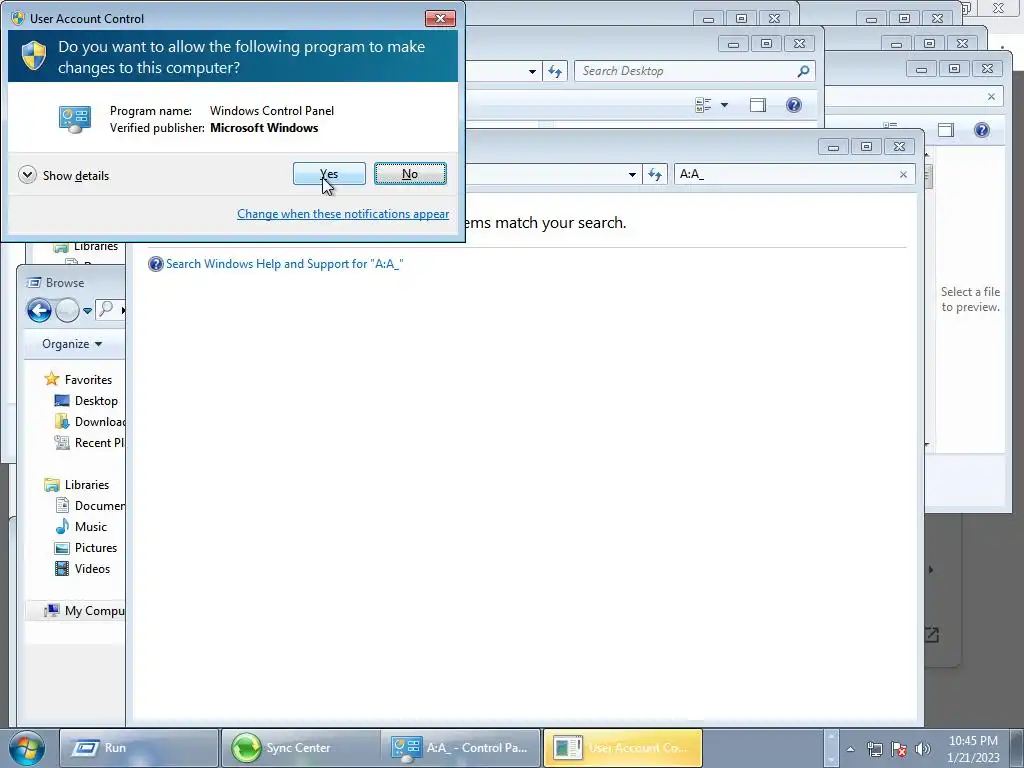This screenshot has width=1024, height=768.
Task: Click the Windows Control Panel program icon
Action: (x=74, y=120)
